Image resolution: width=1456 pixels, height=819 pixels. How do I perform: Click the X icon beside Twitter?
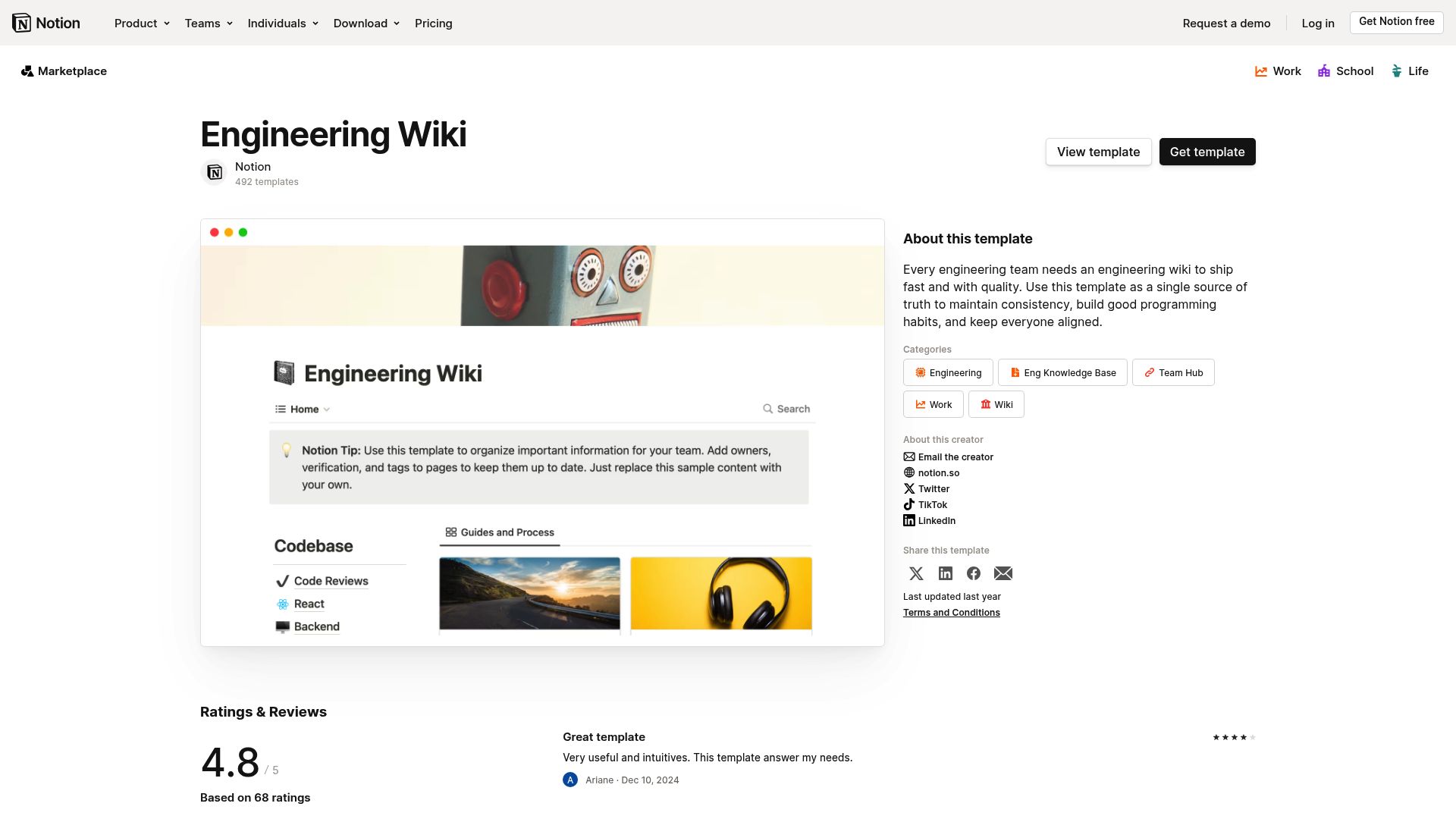pos(909,489)
